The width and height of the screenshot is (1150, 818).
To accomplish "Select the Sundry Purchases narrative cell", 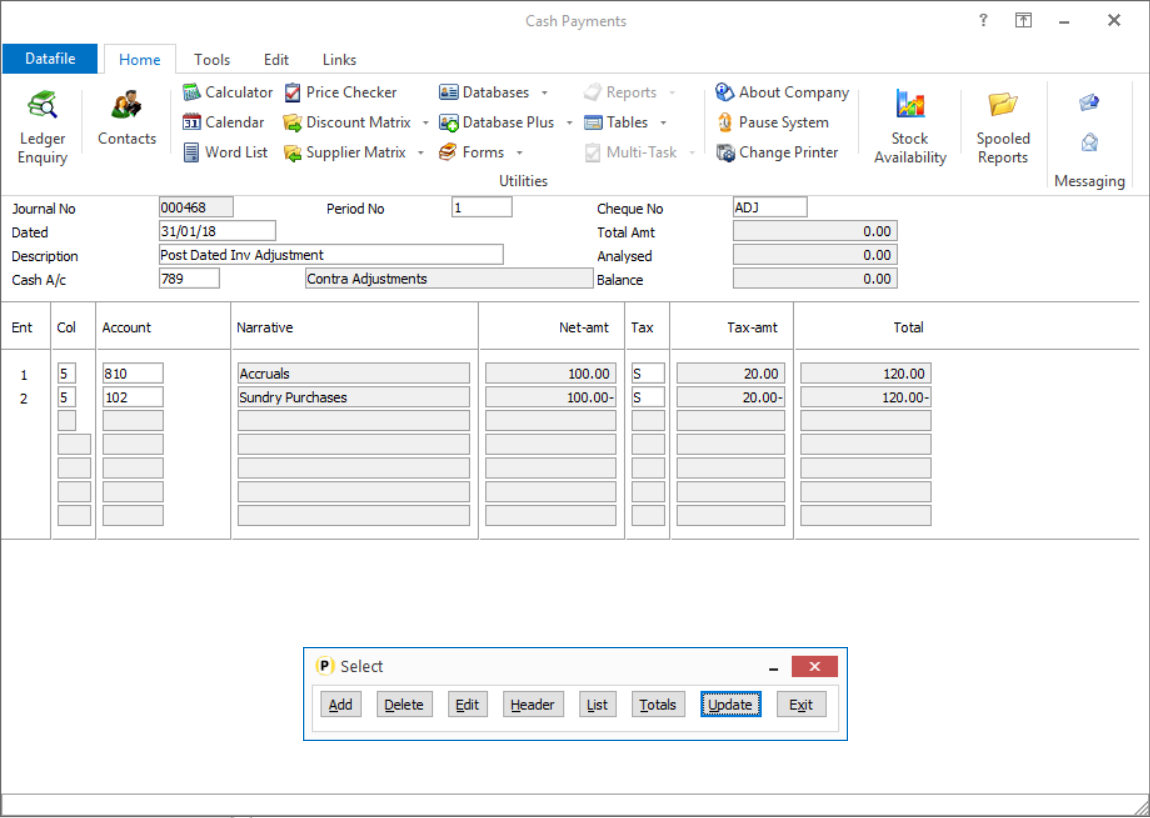I will pyautogui.click(x=354, y=397).
